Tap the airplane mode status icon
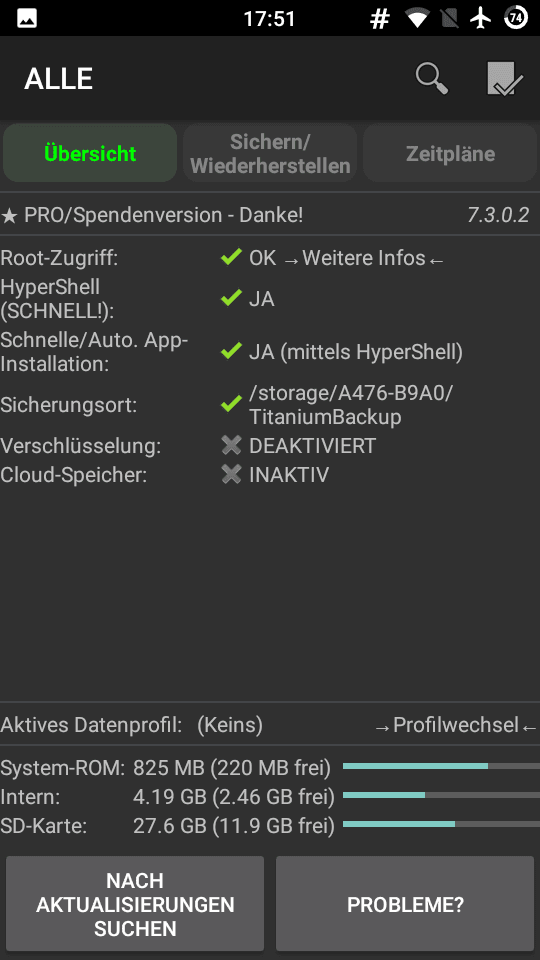The height and width of the screenshot is (960, 540). tap(481, 18)
